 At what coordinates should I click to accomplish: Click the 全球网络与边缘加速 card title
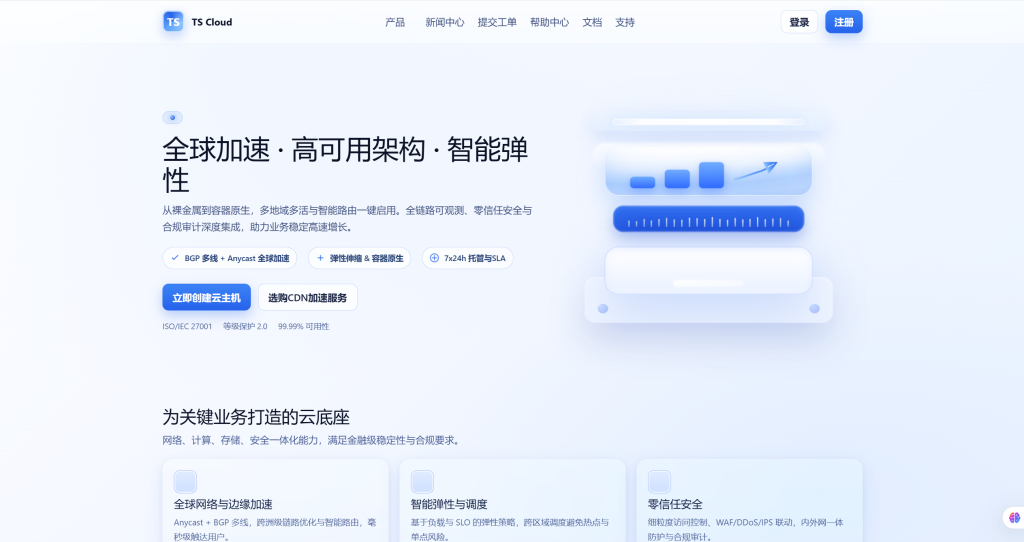tap(223, 504)
